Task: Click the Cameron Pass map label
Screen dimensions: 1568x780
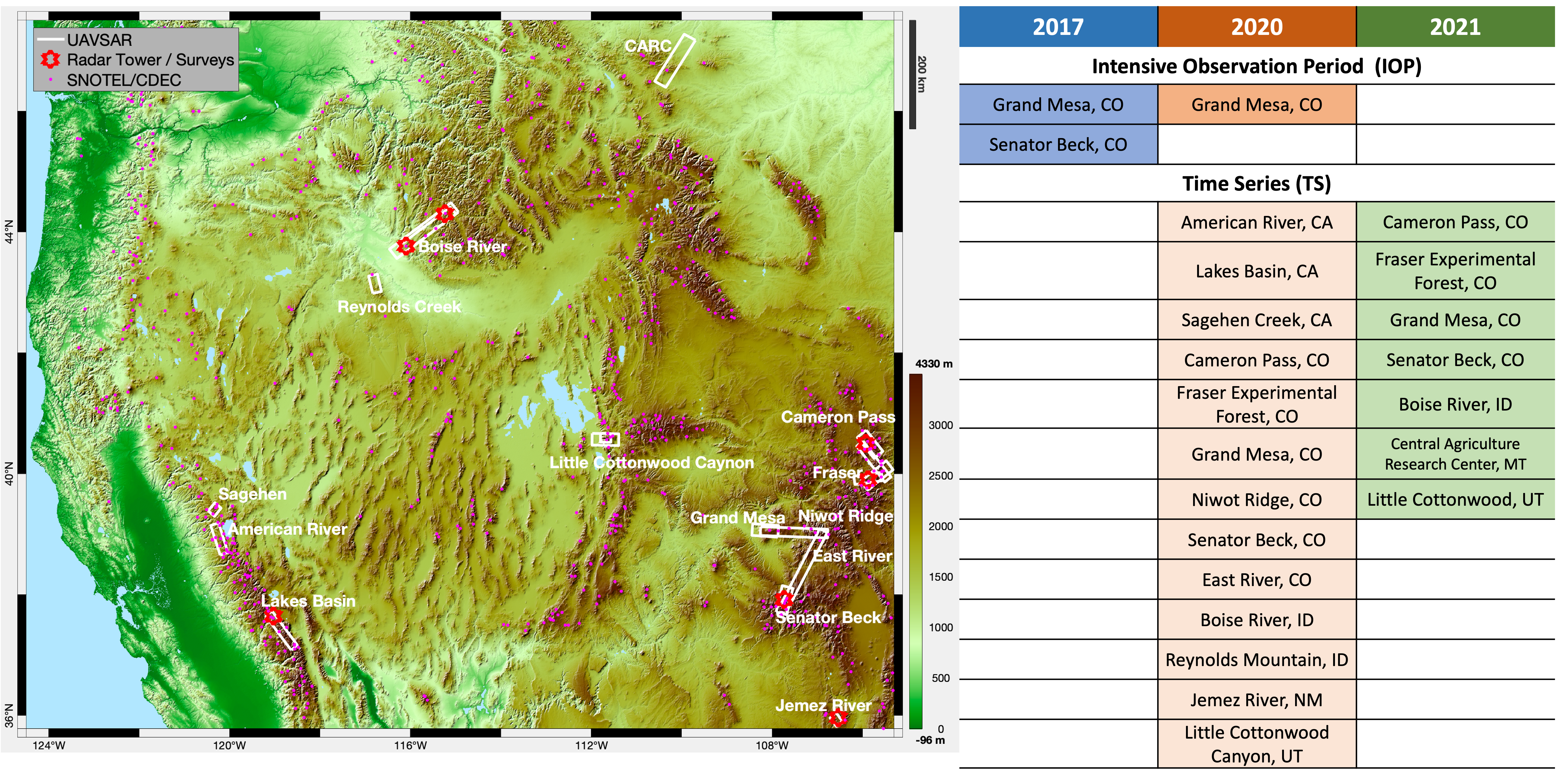Action: (838, 417)
